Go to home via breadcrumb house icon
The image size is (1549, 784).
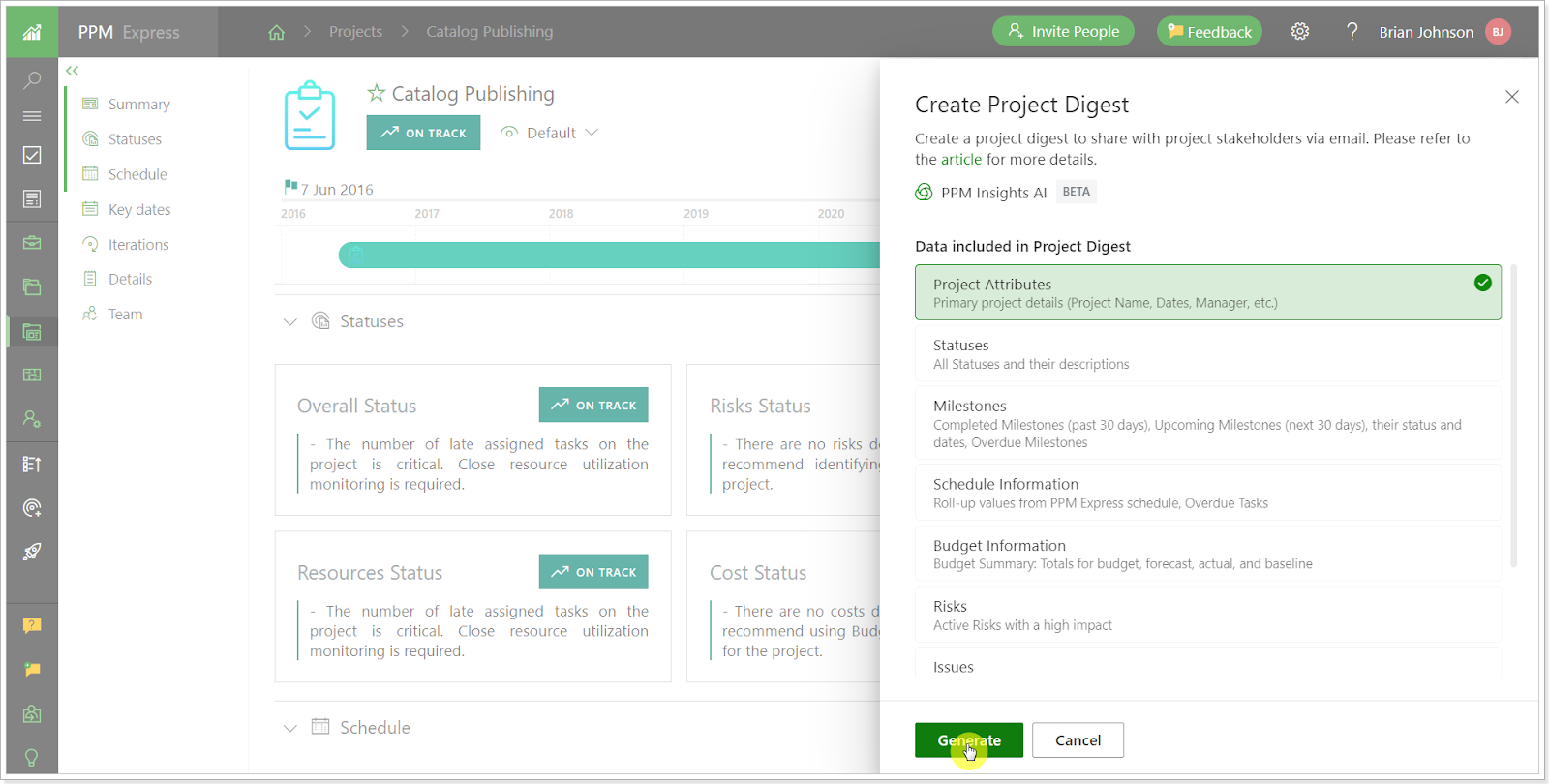[276, 32]
